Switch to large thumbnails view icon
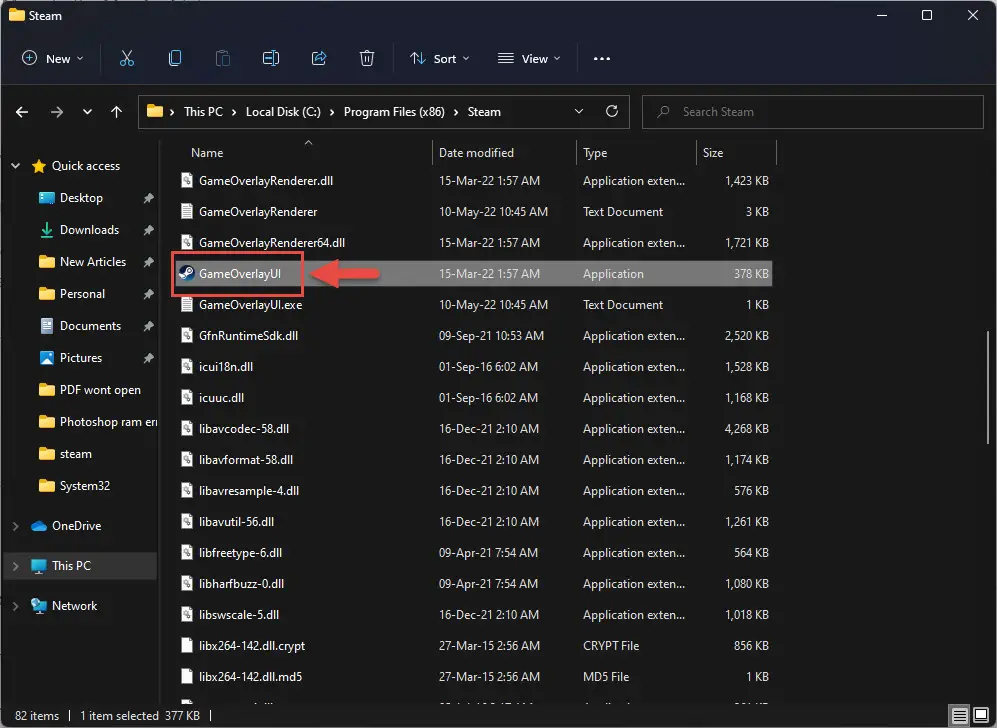The width and height of the screenshot is (997, 728). [x=981, y=715]
